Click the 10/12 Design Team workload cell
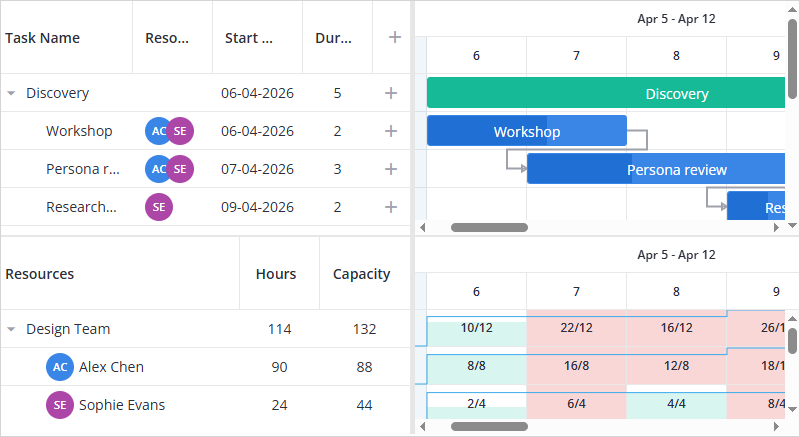 477,328
